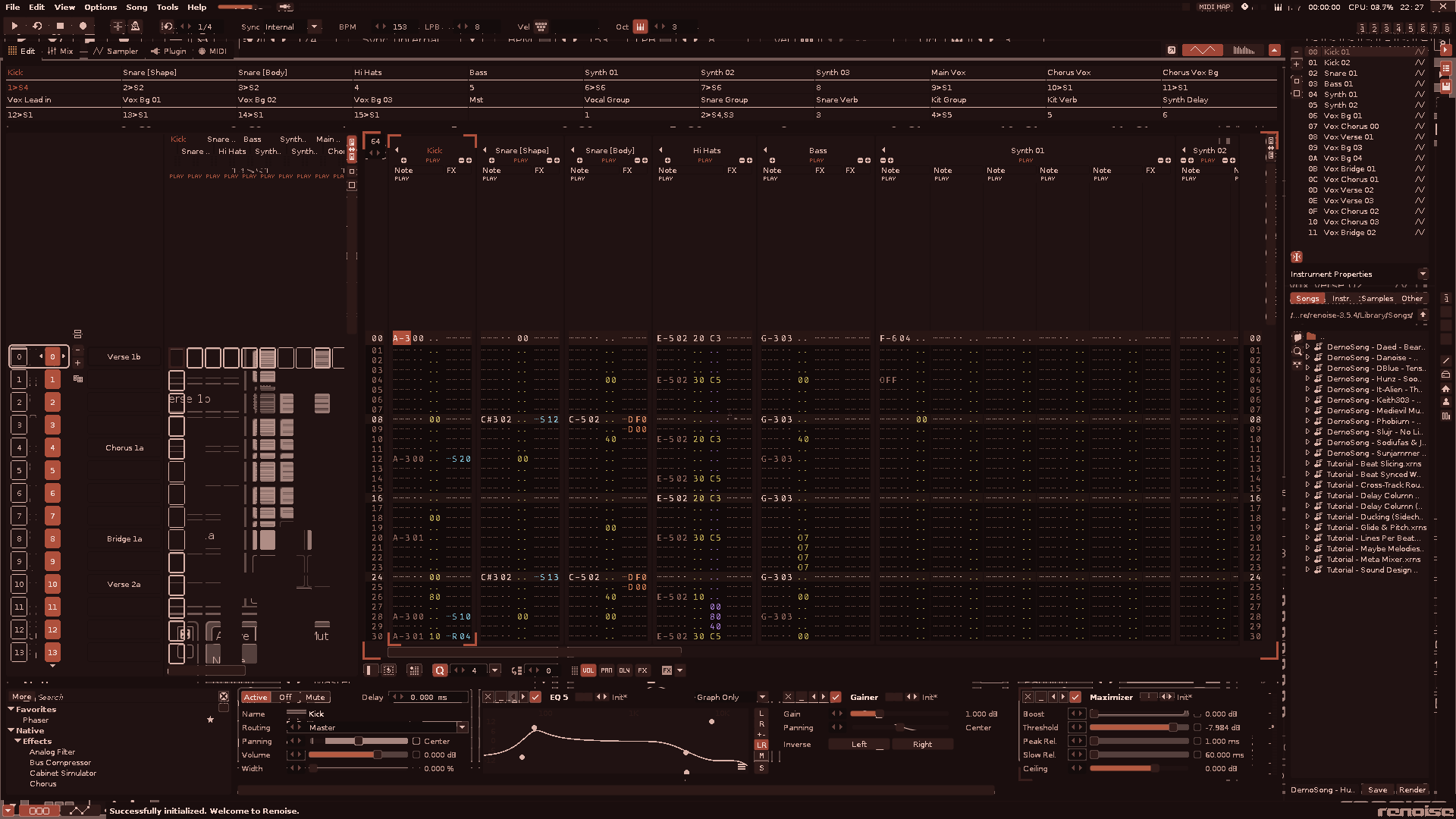Adjust the Maximizer Threshold slider
Image resolution: width=1456 pixels, height=819 pixels.
1139,727
